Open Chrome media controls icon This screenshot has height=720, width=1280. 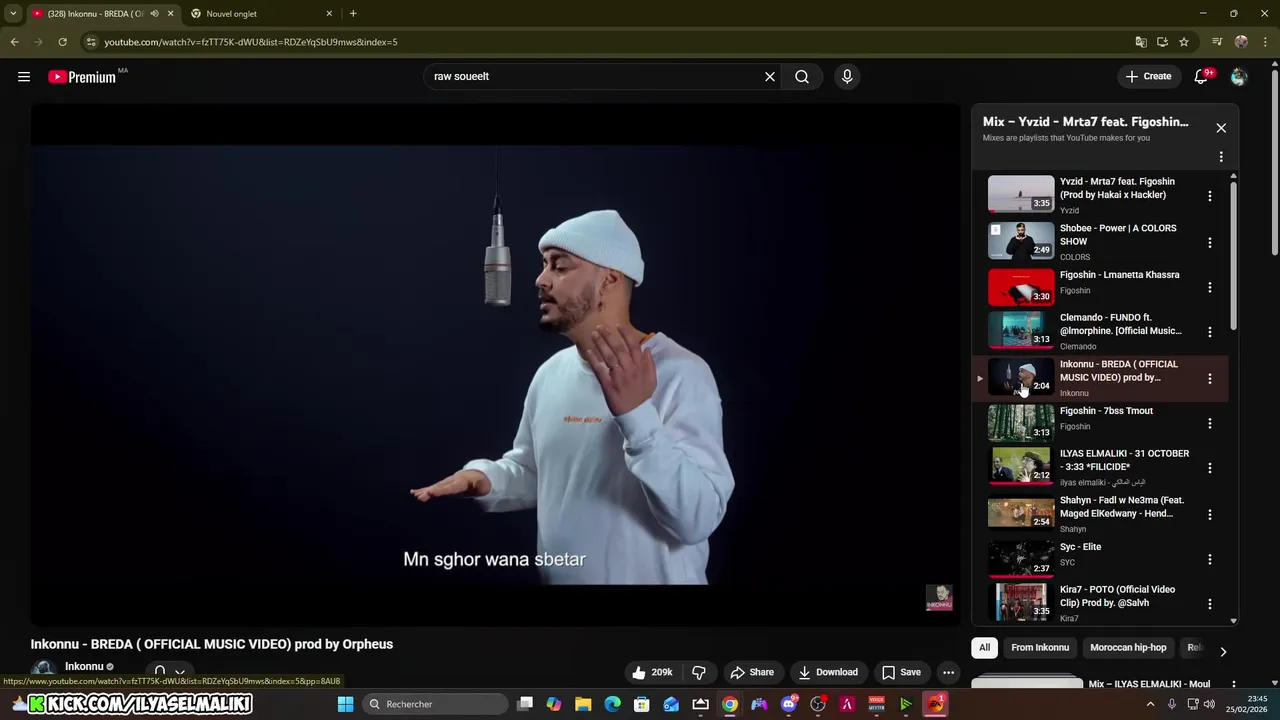click(x=1217, y=42)
